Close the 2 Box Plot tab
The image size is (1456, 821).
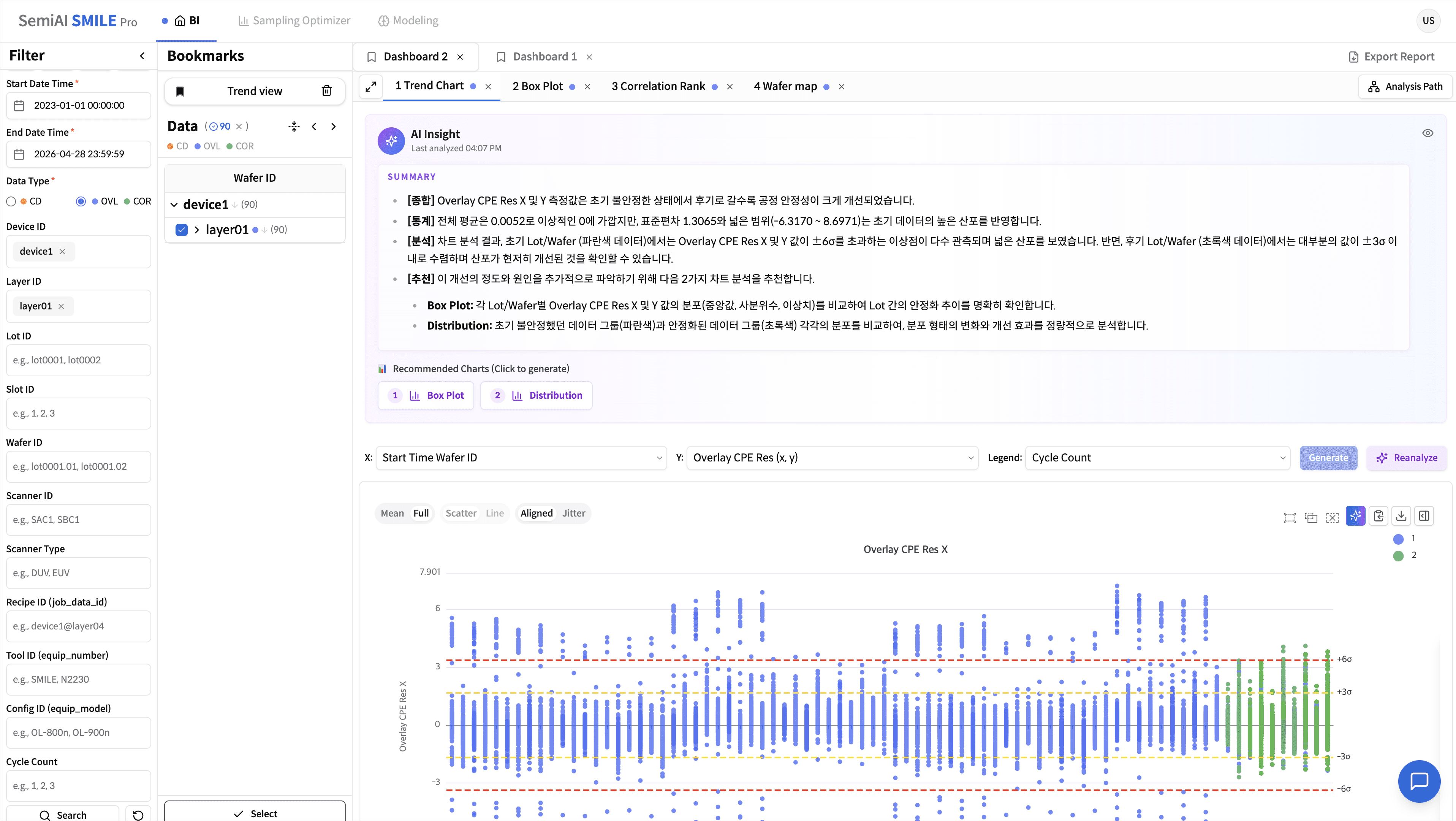click(587, 87)
